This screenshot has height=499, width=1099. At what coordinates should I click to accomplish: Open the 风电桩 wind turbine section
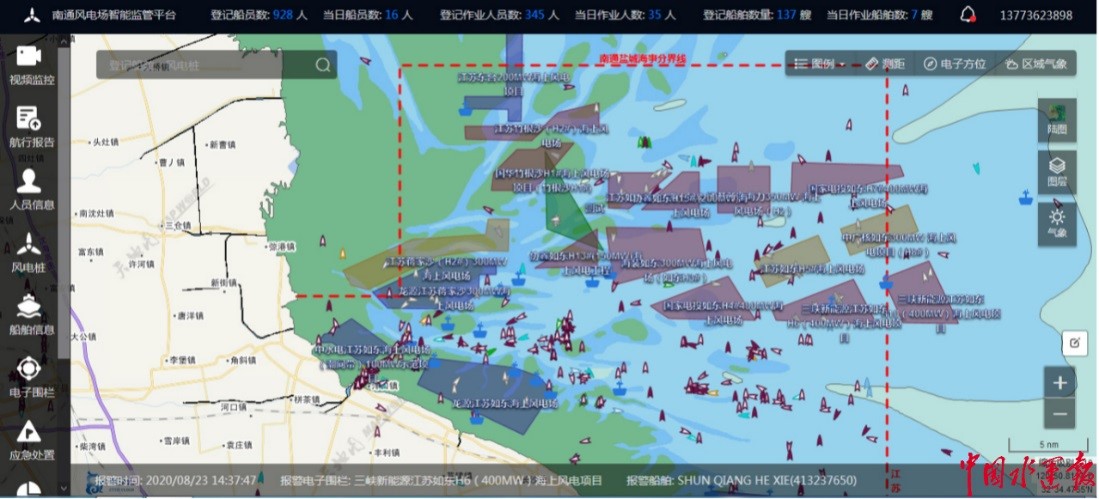[30, 252]
